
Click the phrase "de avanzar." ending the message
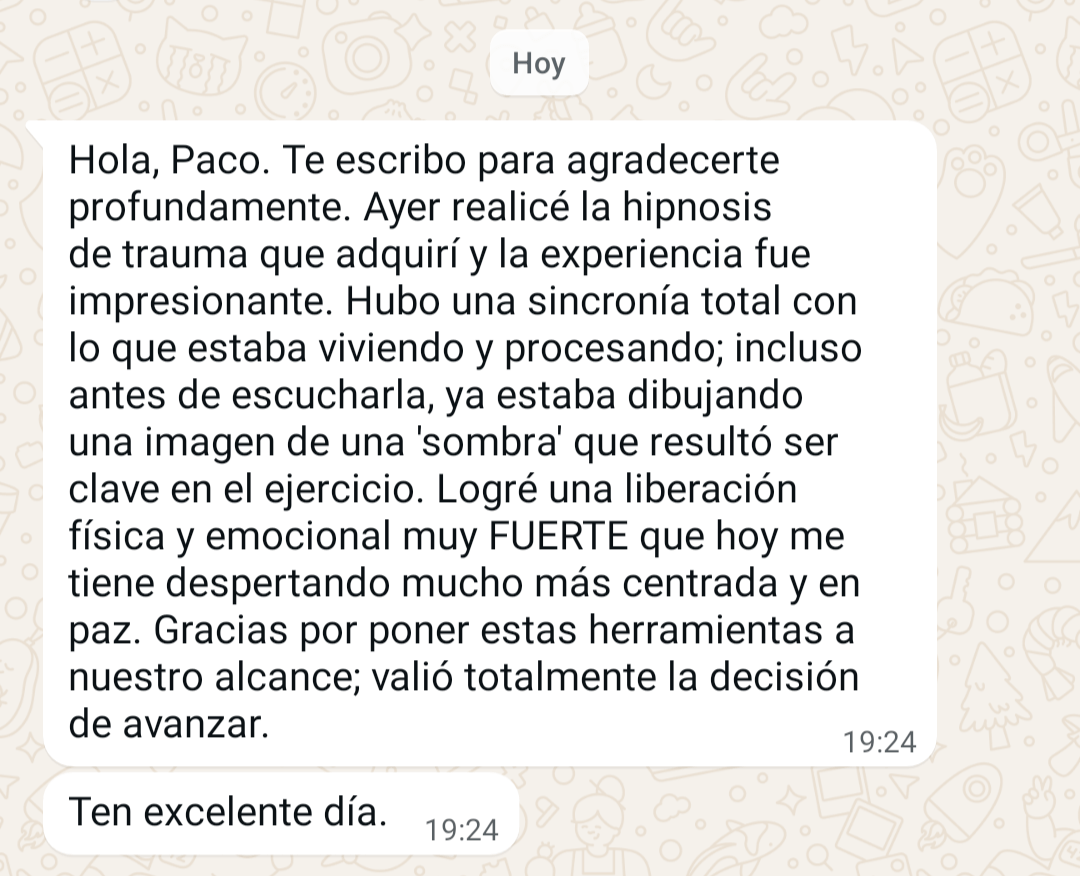coord(168,724)
